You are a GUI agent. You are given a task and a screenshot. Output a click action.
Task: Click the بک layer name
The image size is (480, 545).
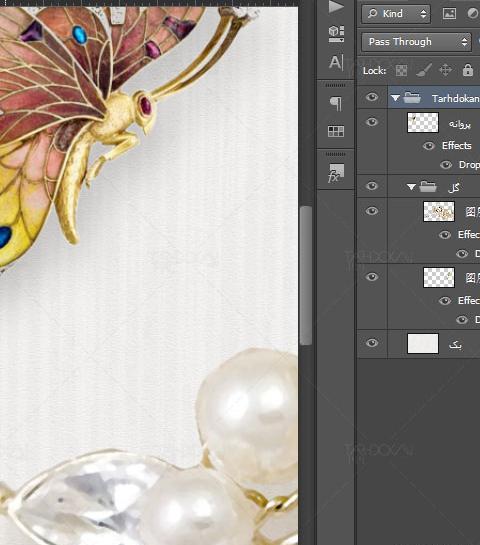[x=455, y=345]
